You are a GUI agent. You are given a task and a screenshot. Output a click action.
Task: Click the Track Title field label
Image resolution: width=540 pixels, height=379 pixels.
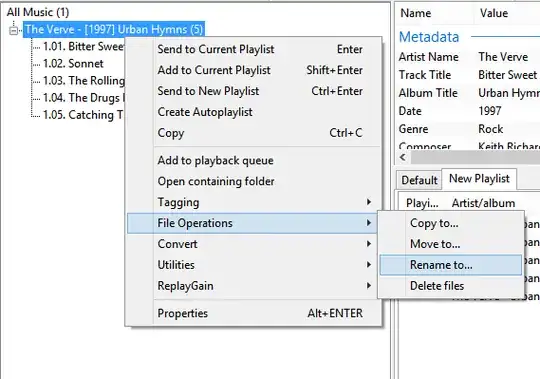[x=425, y=75]
